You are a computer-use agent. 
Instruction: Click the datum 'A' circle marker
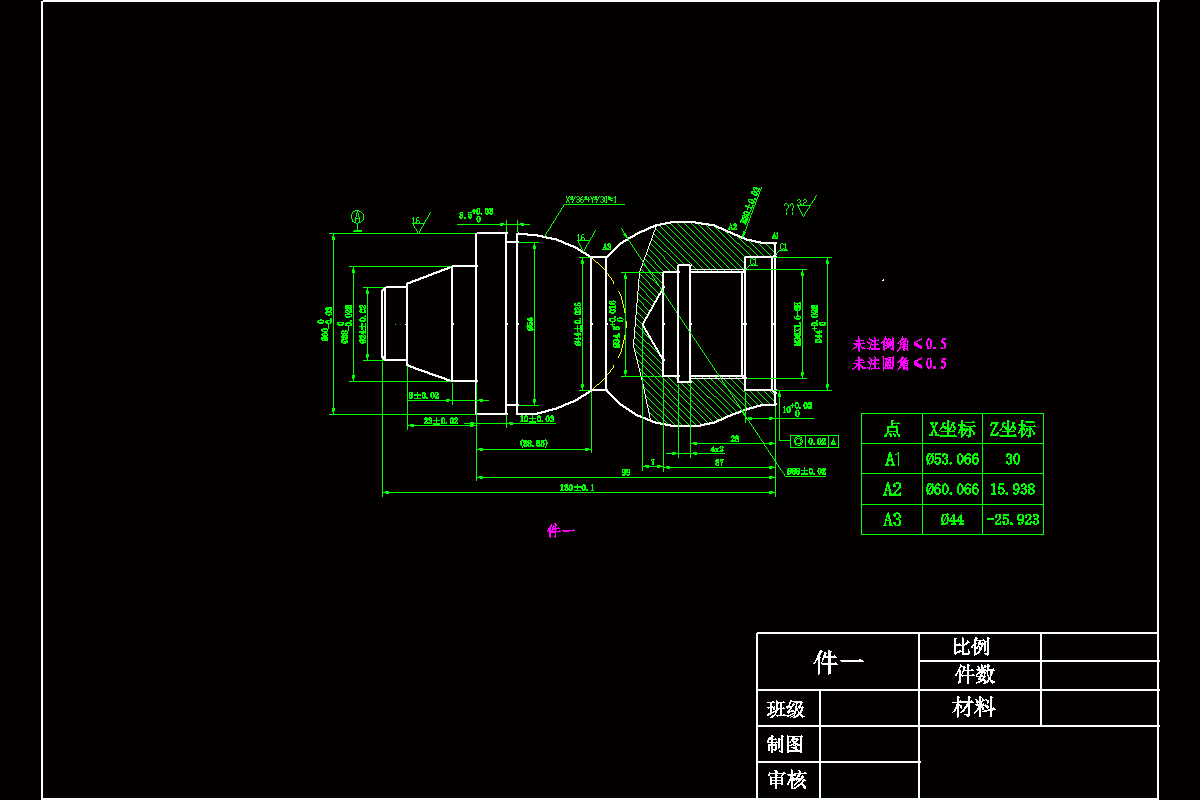[x=358, y=216]
